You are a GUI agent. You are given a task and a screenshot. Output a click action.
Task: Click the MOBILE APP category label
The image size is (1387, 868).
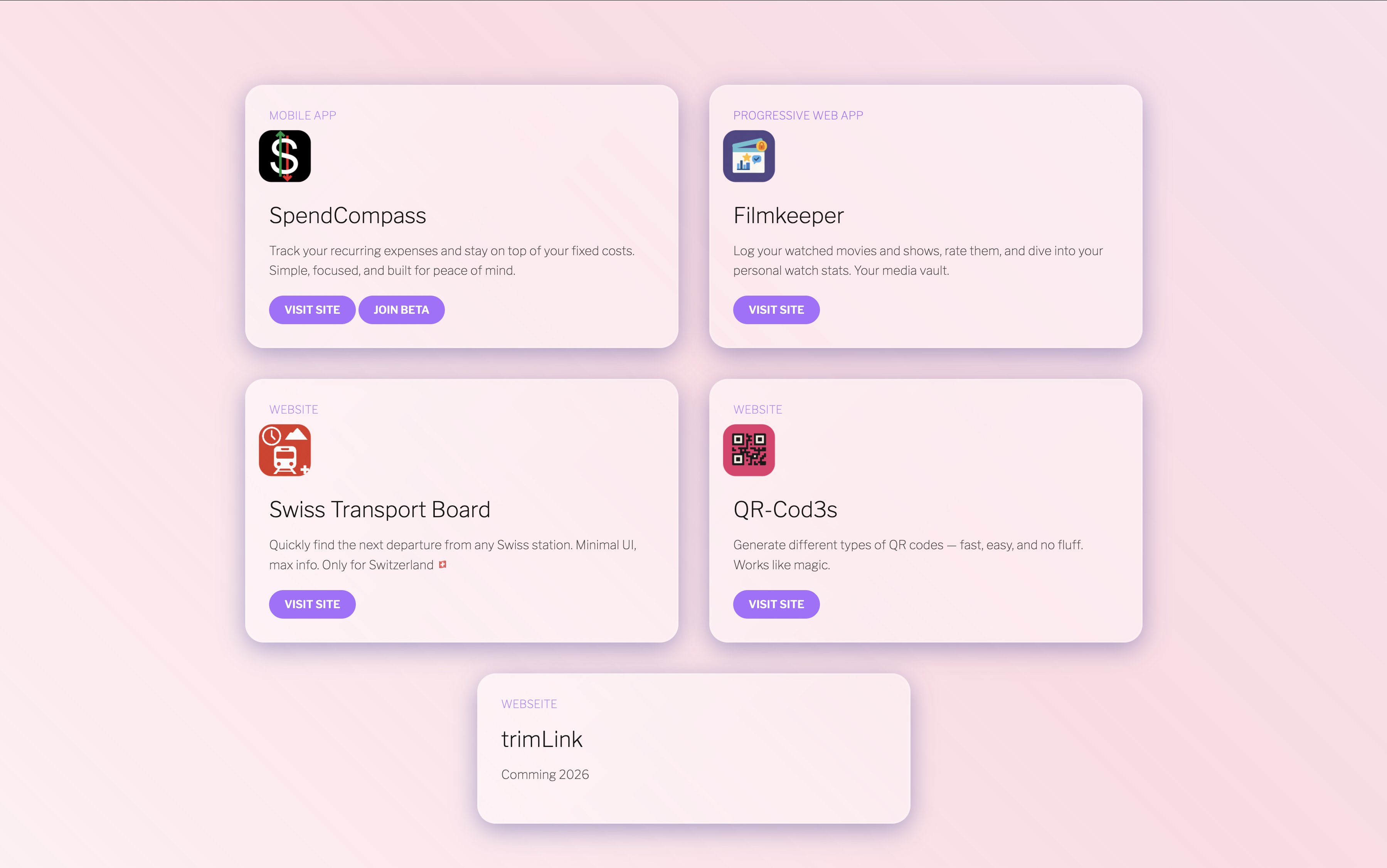tap(303, 115)
